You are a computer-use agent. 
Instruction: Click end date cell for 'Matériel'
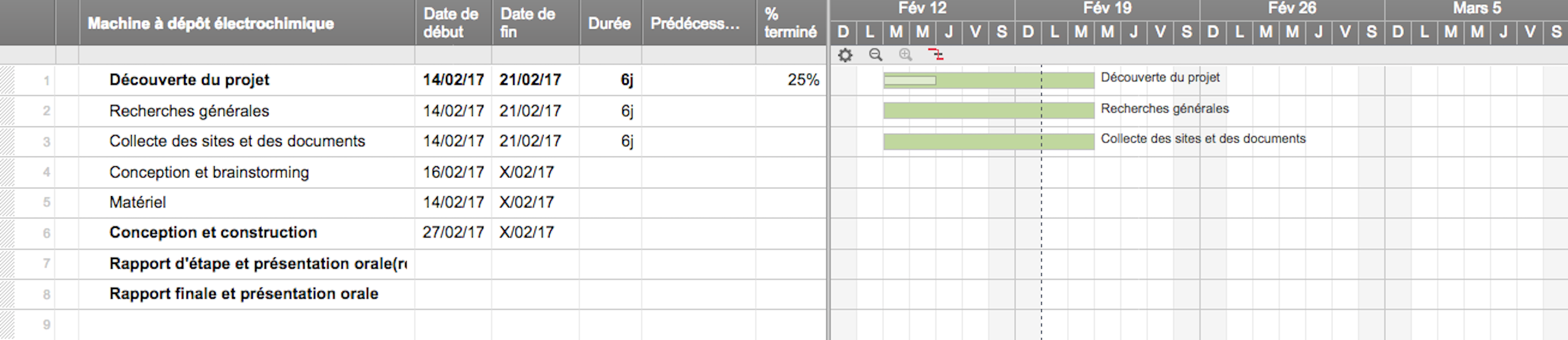tap(527, 202)
